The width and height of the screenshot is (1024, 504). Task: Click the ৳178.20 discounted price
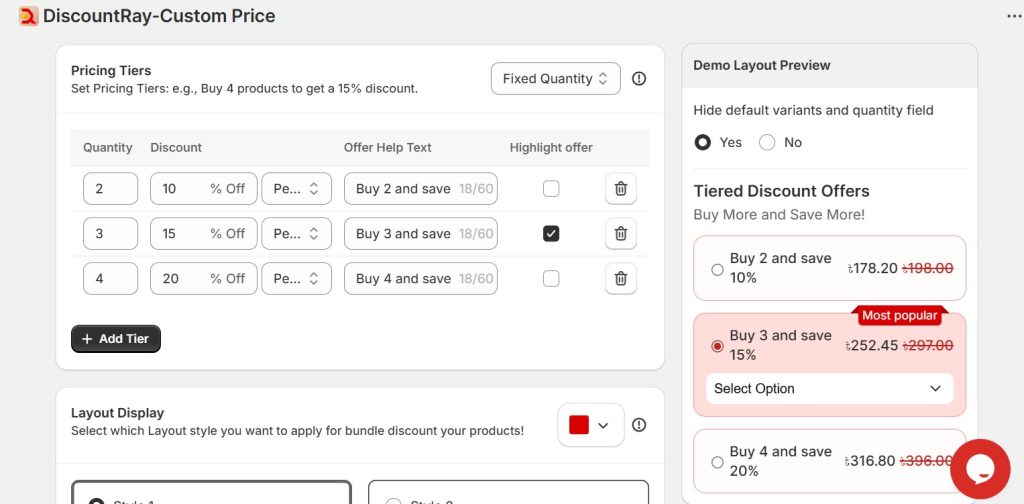[x=872, y=268]
